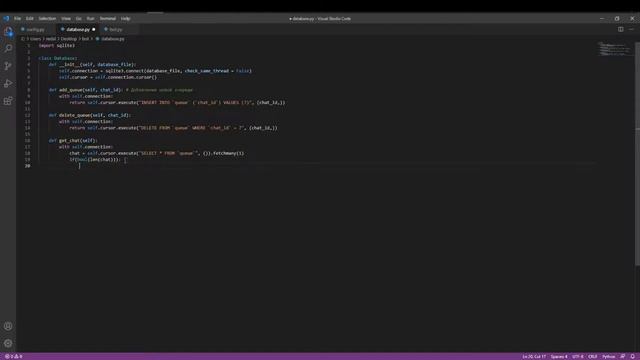Open the Source Control view
The width and height of the screenshot is (640, 360).
click(8, 66)
